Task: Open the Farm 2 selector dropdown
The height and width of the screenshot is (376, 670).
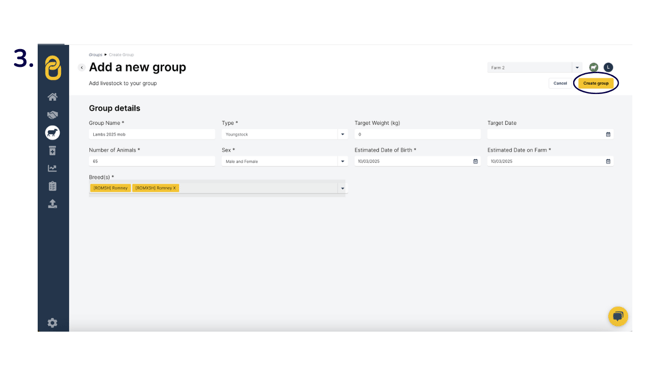Action: tap(534, 68)
